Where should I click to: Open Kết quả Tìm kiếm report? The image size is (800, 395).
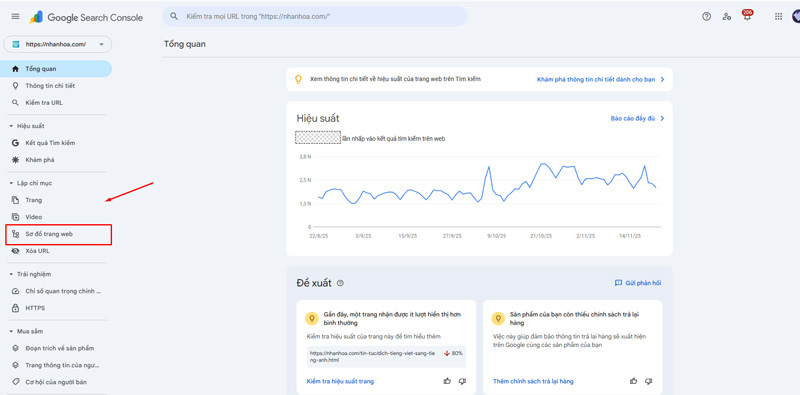point(56,143)
